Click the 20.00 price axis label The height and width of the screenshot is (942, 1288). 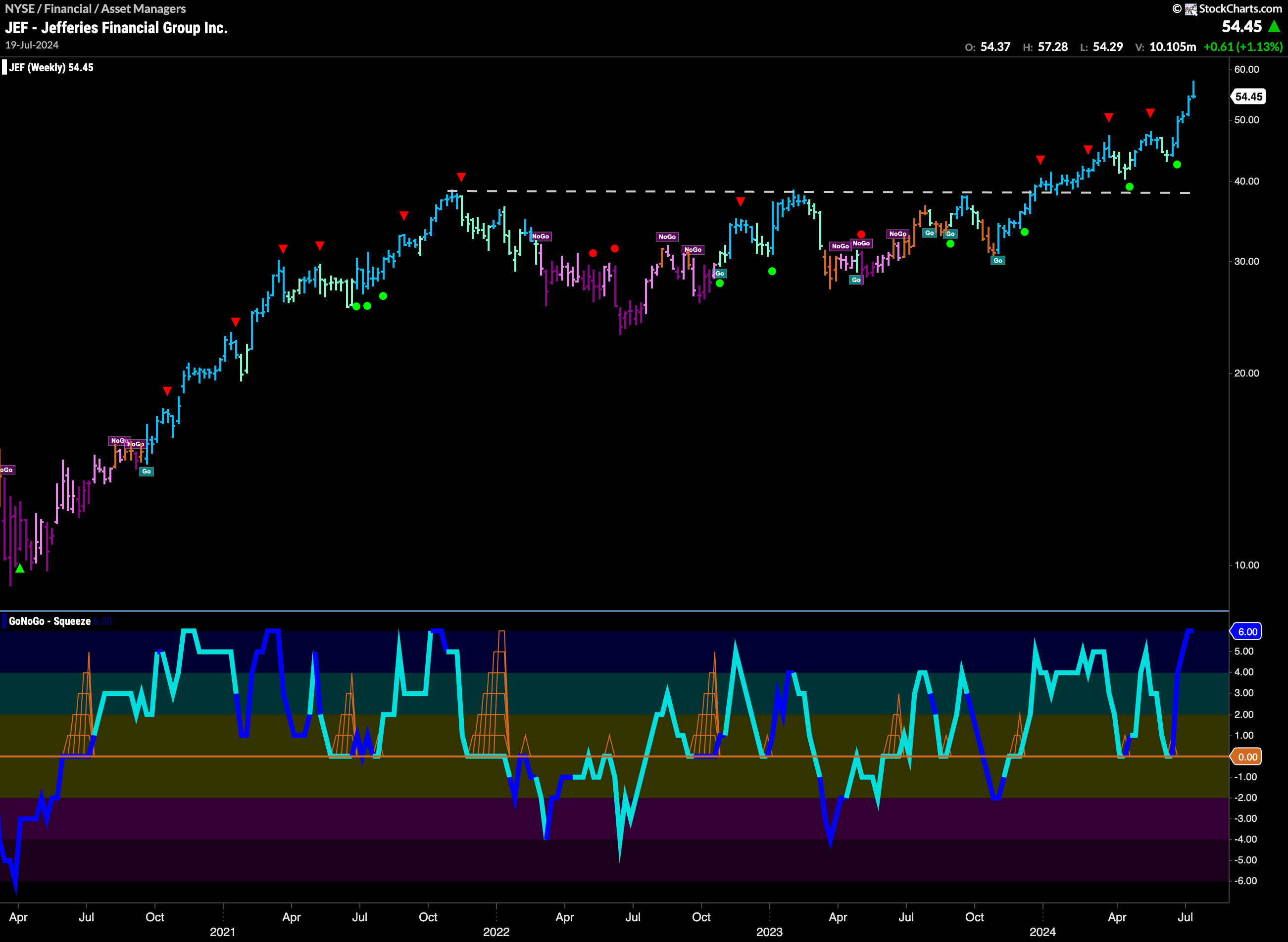[x=1246, y=373]
